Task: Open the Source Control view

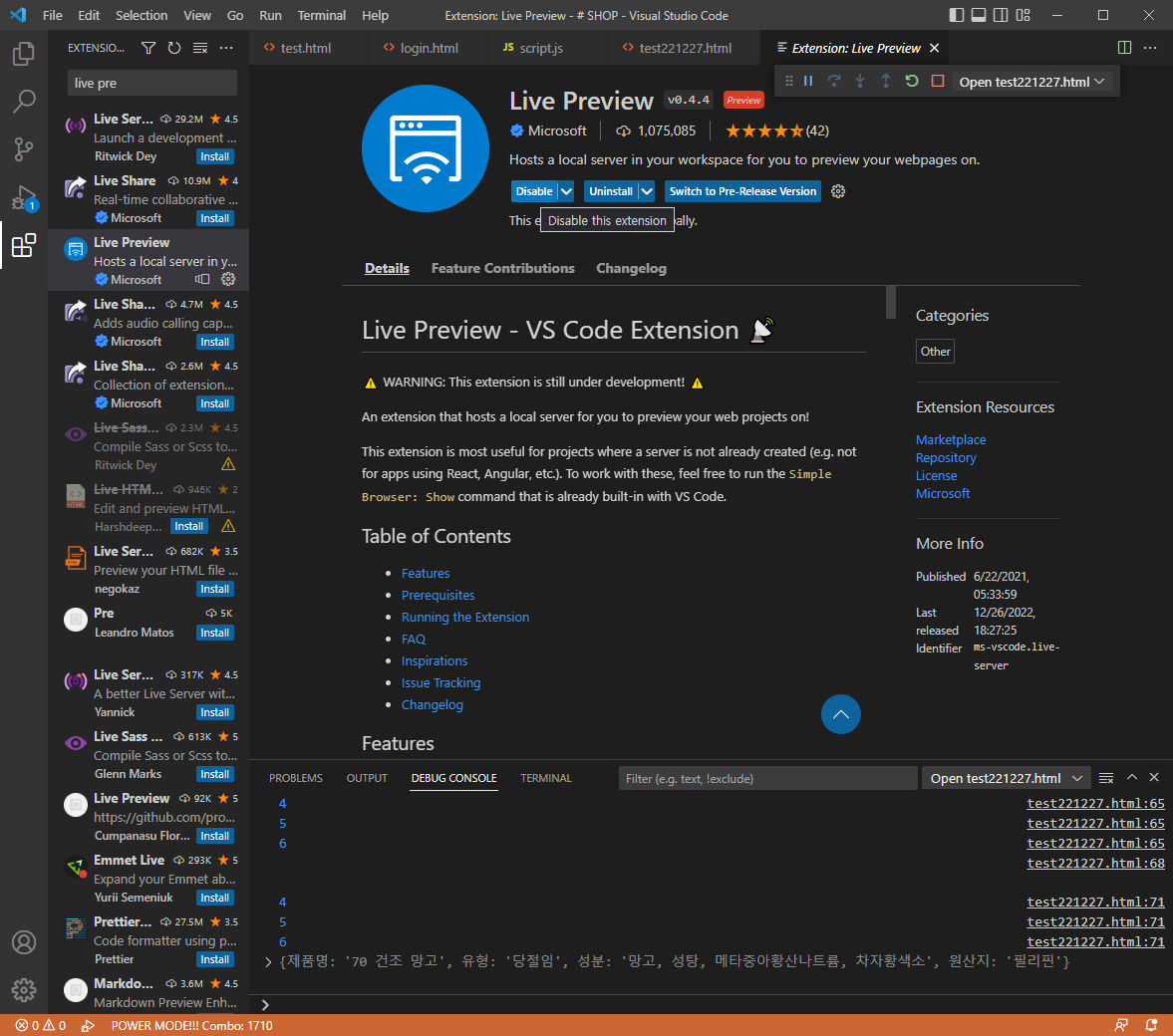Action: point(24,148)
